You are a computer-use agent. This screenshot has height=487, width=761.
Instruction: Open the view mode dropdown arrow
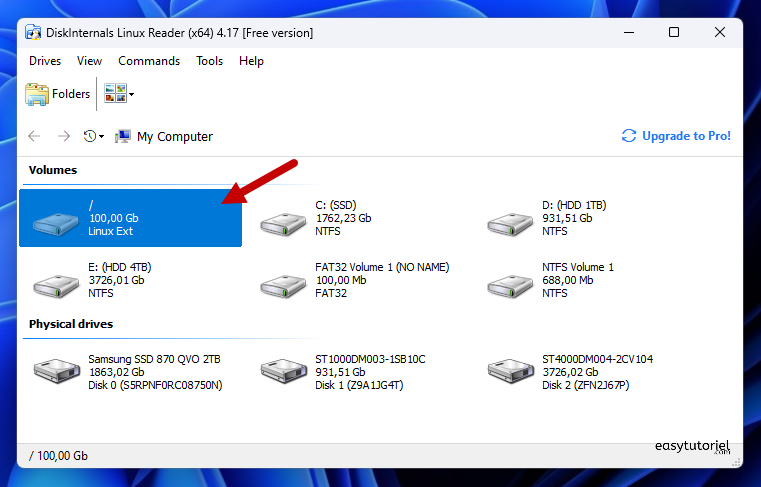coord(132,95)
